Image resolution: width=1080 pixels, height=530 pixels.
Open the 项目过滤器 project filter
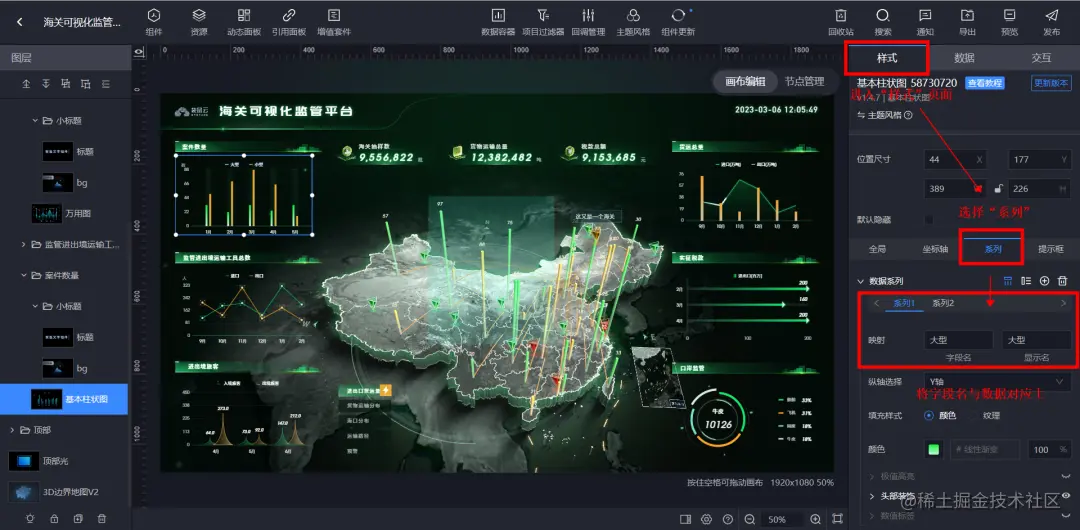[543, 22]
